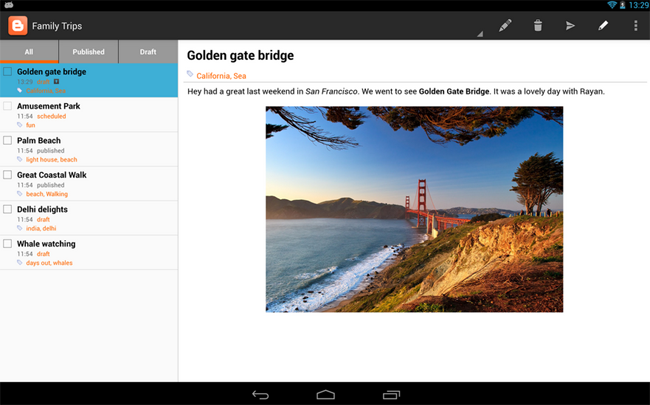
Task: Click the 'draft' status under Delhi delights
Action: [x=43, y=219]
